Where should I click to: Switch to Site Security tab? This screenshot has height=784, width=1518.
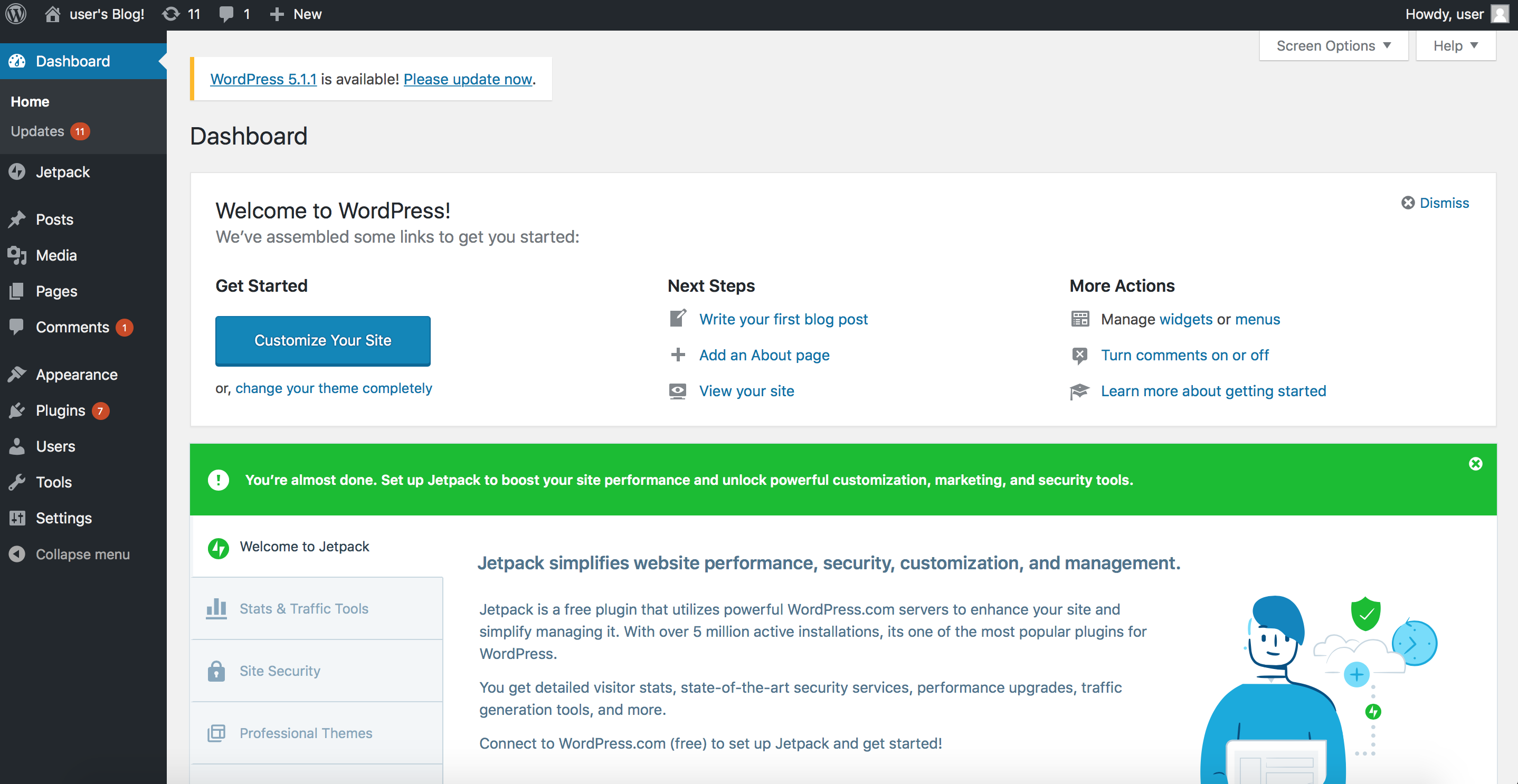(x=317, y=671)
